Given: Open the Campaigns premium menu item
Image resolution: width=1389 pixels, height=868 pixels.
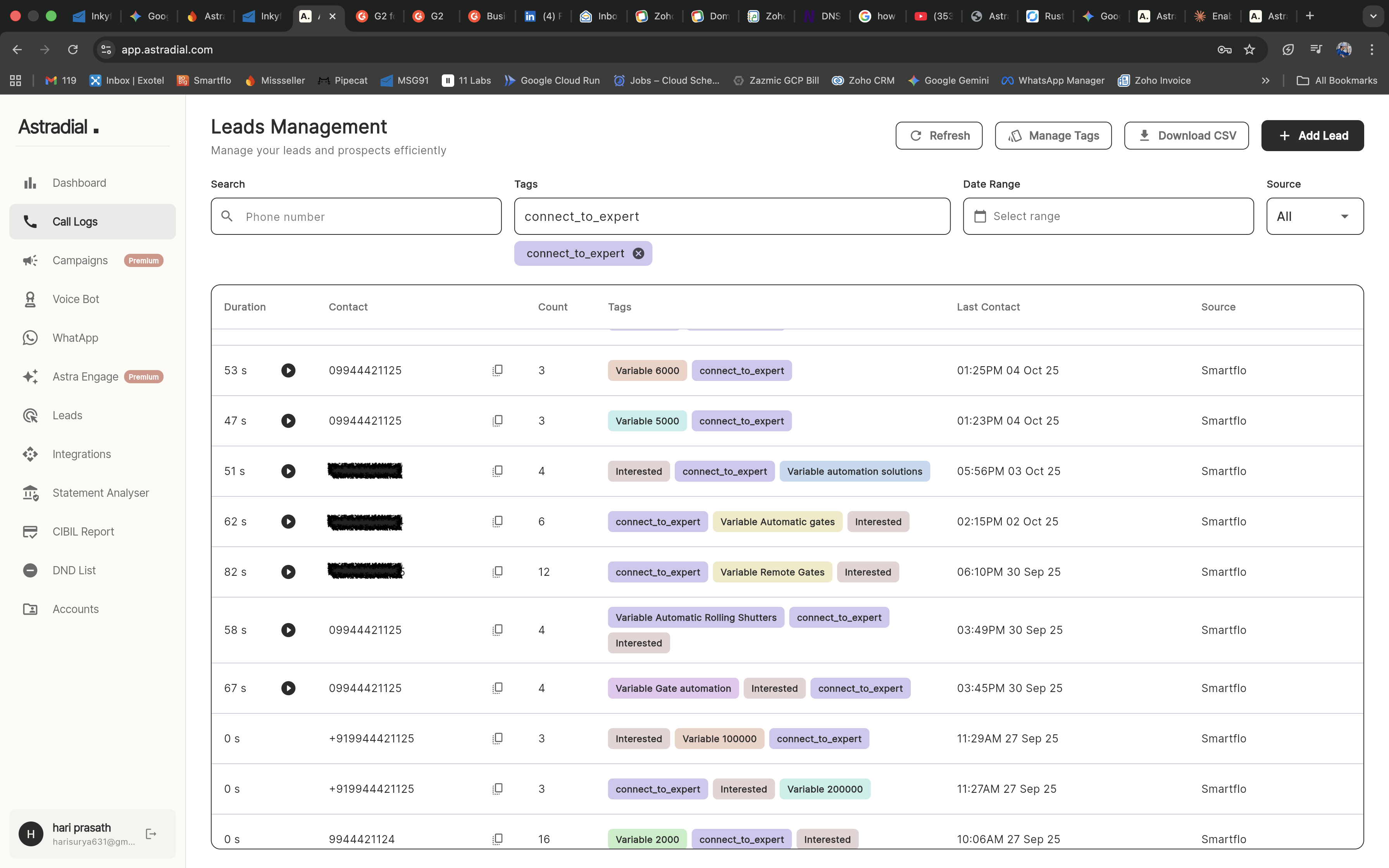Looking at the screenshot, I should point(80,261).
